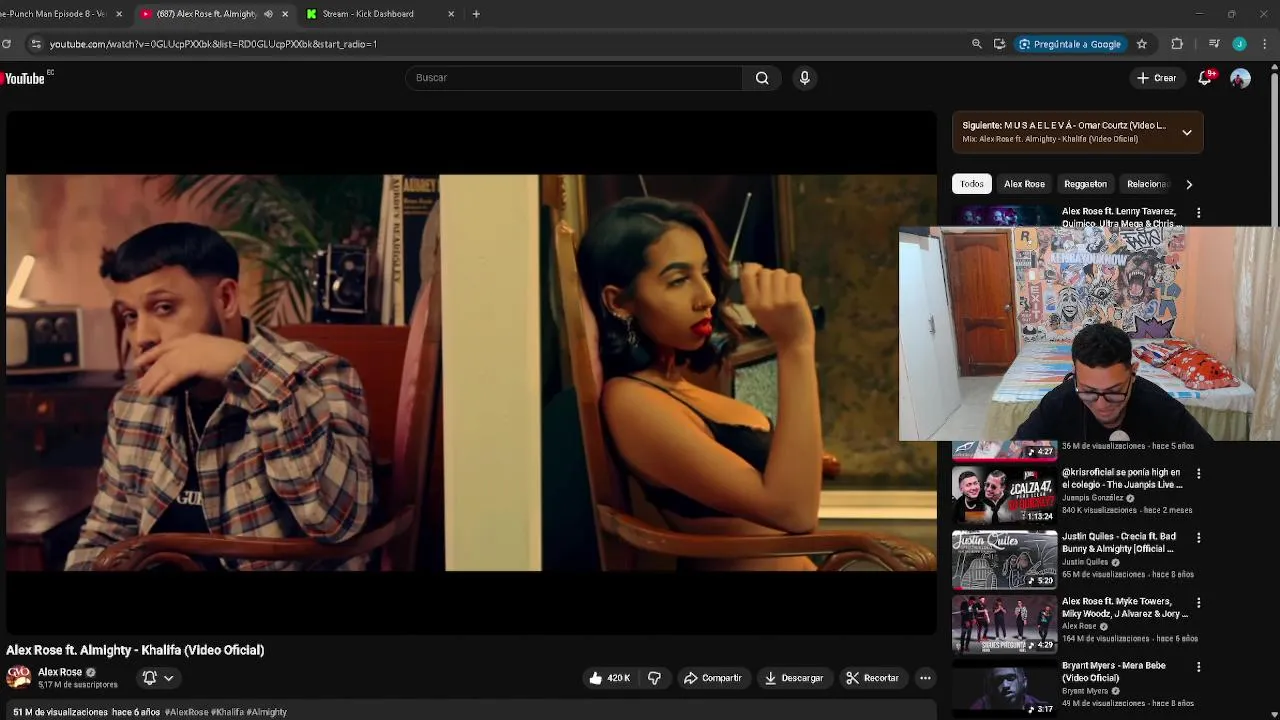Viewport: 1280px width, 720px height.
Task: View site information icon in address bar
Action: pos(36,44)
